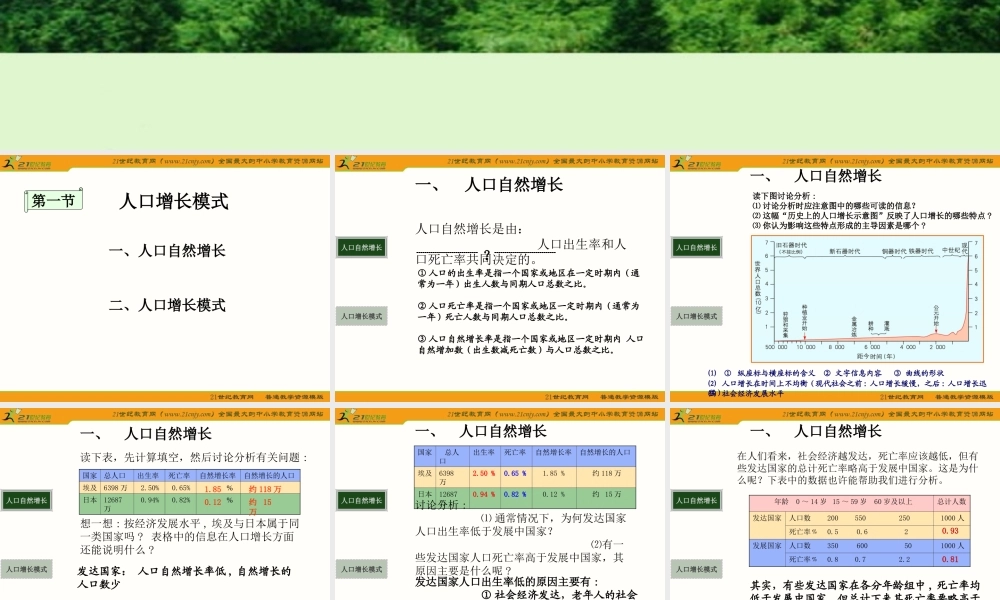
Task: Click the red 0.94 % cell in the Japan row
Action: pyautogui.click(x=484, y=495)
